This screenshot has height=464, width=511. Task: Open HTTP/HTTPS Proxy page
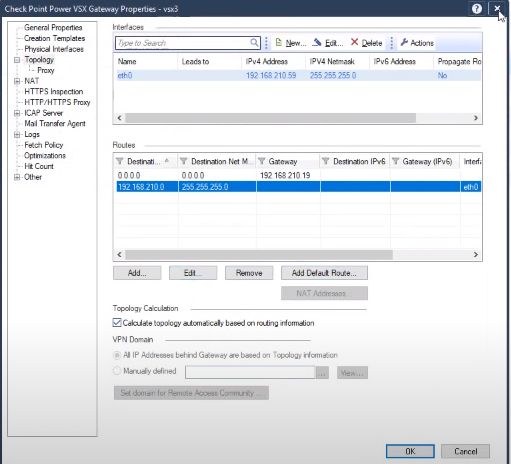coord(57,102)
